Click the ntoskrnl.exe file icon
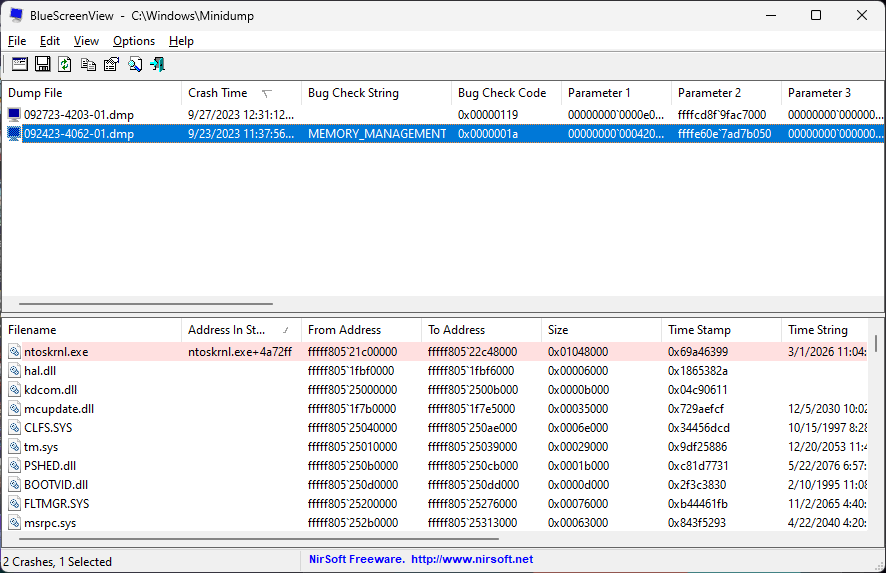Viewport: 886px width, 573px height. (x=15, y=352)
